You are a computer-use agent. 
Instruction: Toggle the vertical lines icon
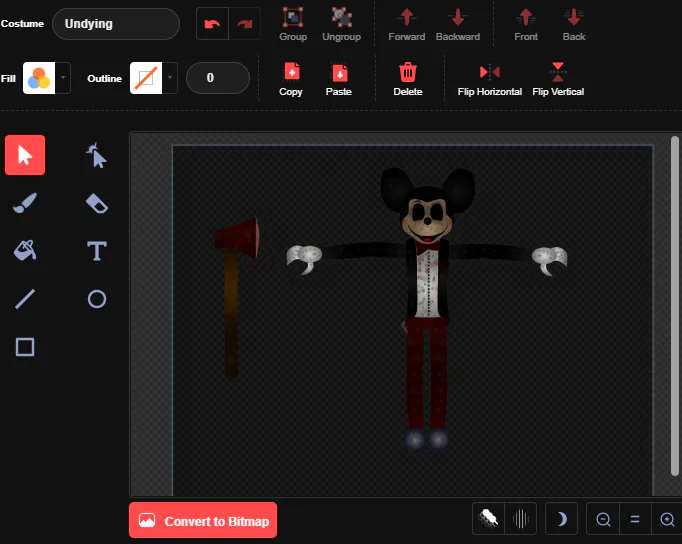[x=521, y=519]
